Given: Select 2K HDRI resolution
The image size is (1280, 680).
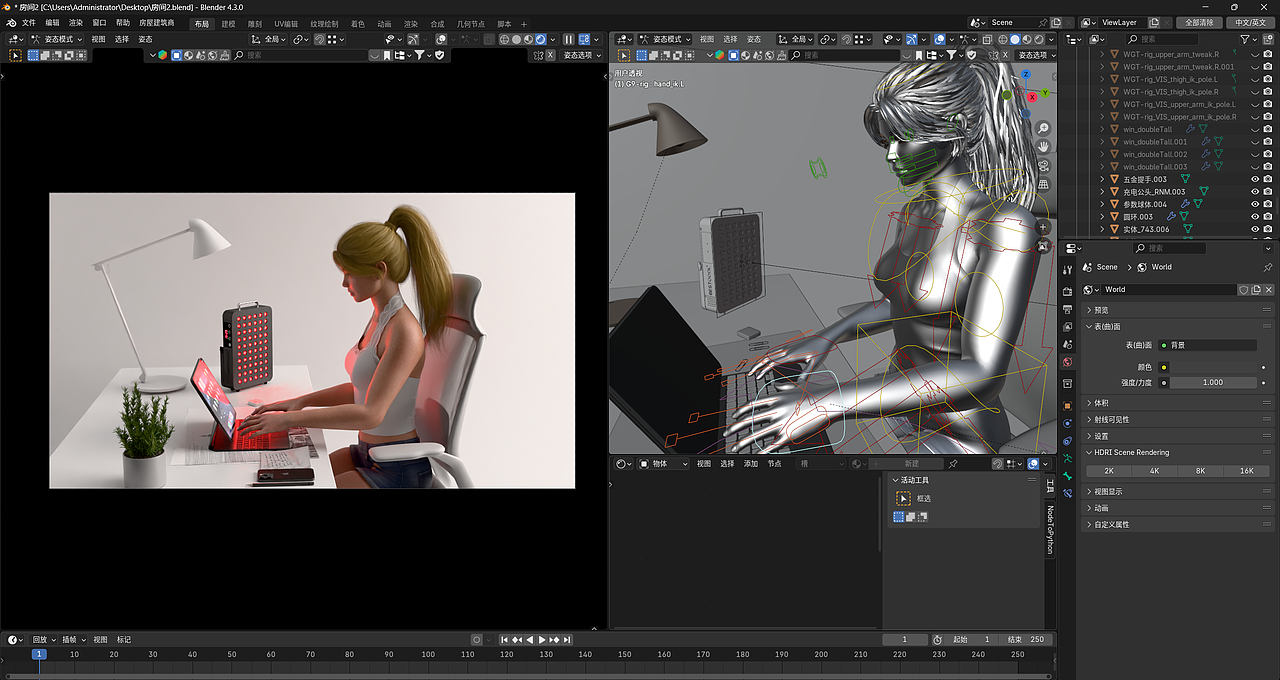Looking at the screenshot, I should [1109, 470].
